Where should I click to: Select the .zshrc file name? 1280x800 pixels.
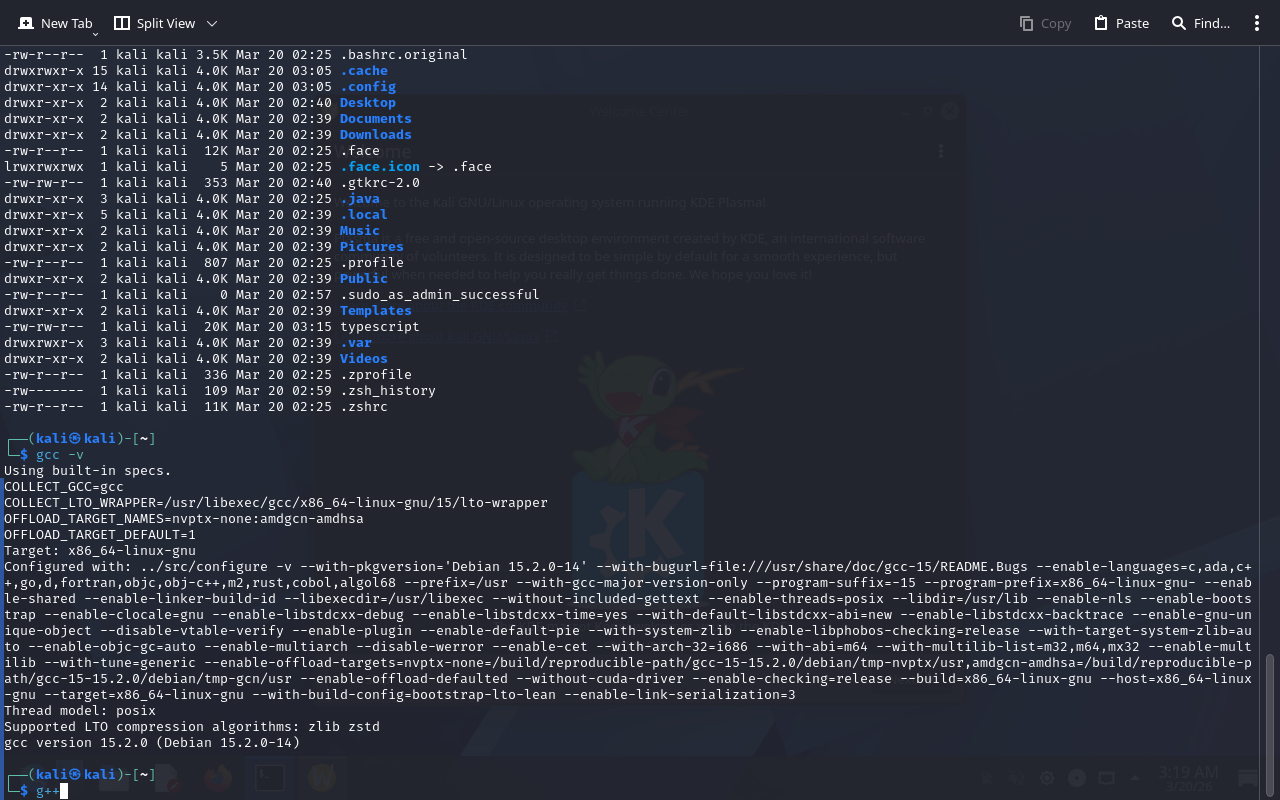coord(363,407)
